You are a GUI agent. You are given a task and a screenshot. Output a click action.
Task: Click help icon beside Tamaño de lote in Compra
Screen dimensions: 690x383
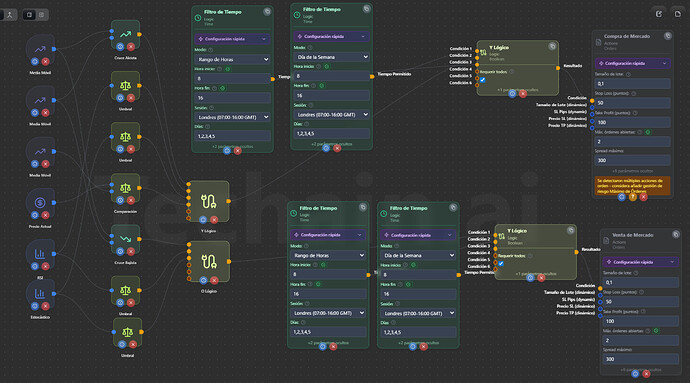tap(628, 74)
